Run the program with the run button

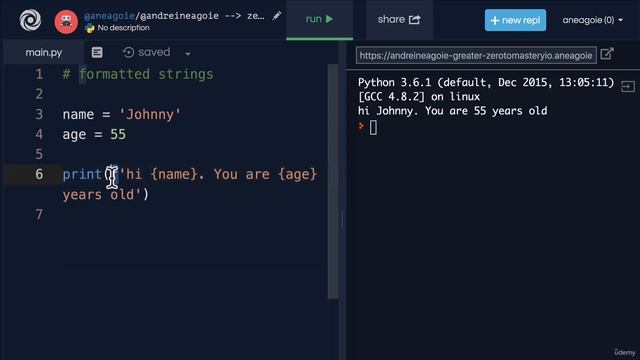pyautogui.click(x=319, y=19)
